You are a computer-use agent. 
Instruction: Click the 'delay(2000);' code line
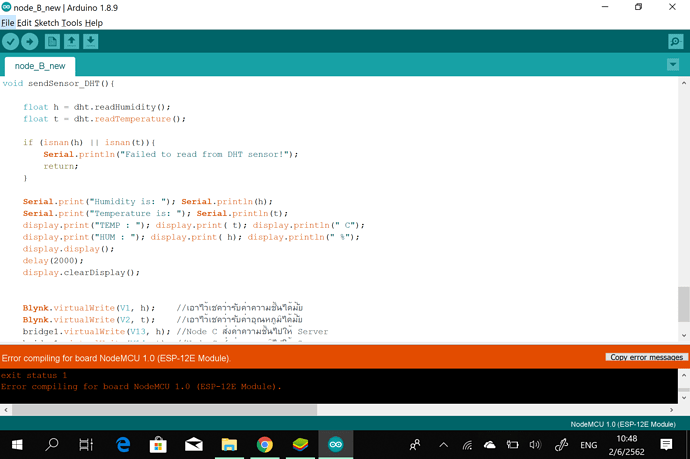53,261
